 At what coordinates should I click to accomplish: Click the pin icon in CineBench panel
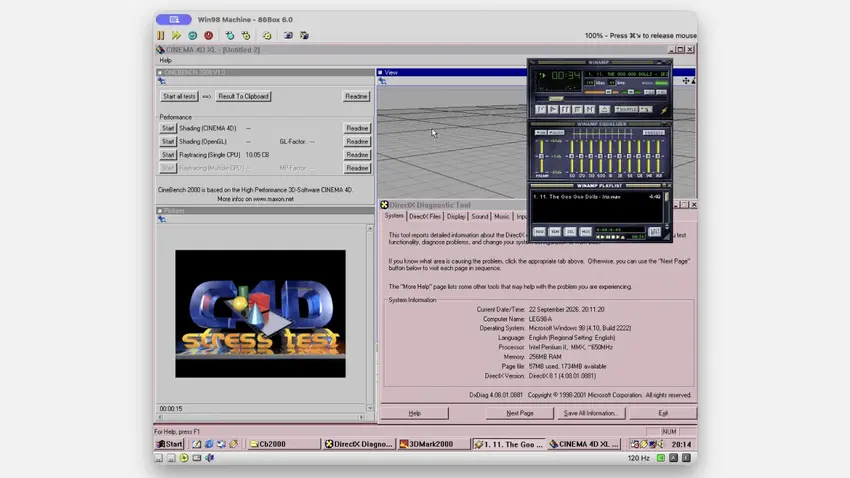tap(162, 81)
